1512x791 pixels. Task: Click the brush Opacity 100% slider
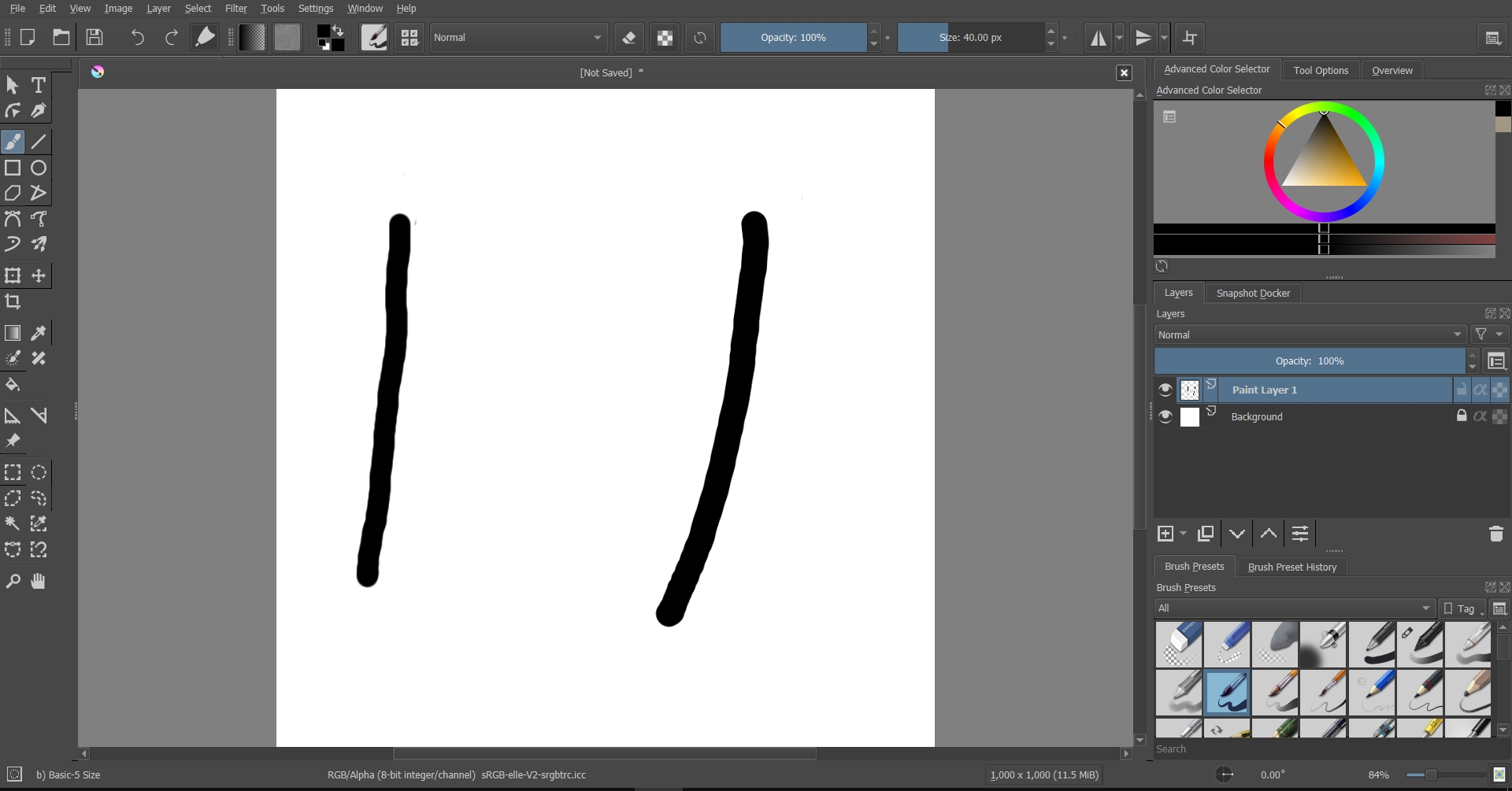[792, 38]
